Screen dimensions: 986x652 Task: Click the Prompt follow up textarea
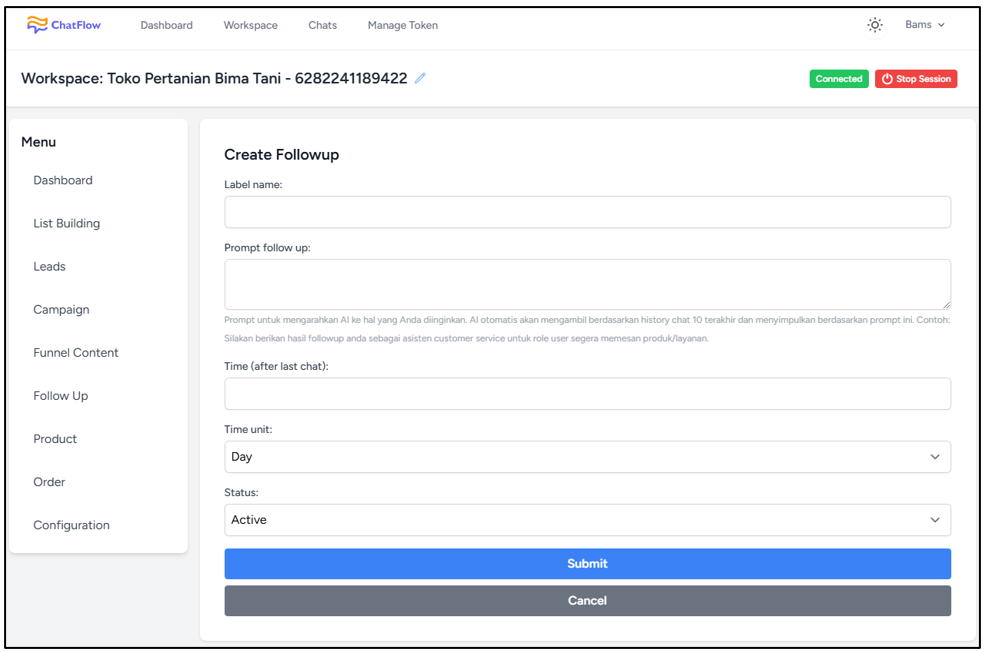(x=587, y=284)
